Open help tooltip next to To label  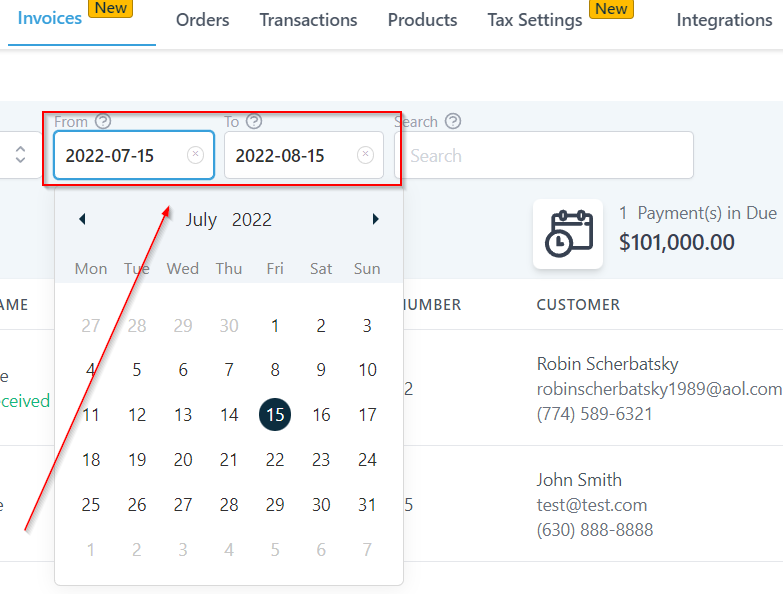[254, 121]
